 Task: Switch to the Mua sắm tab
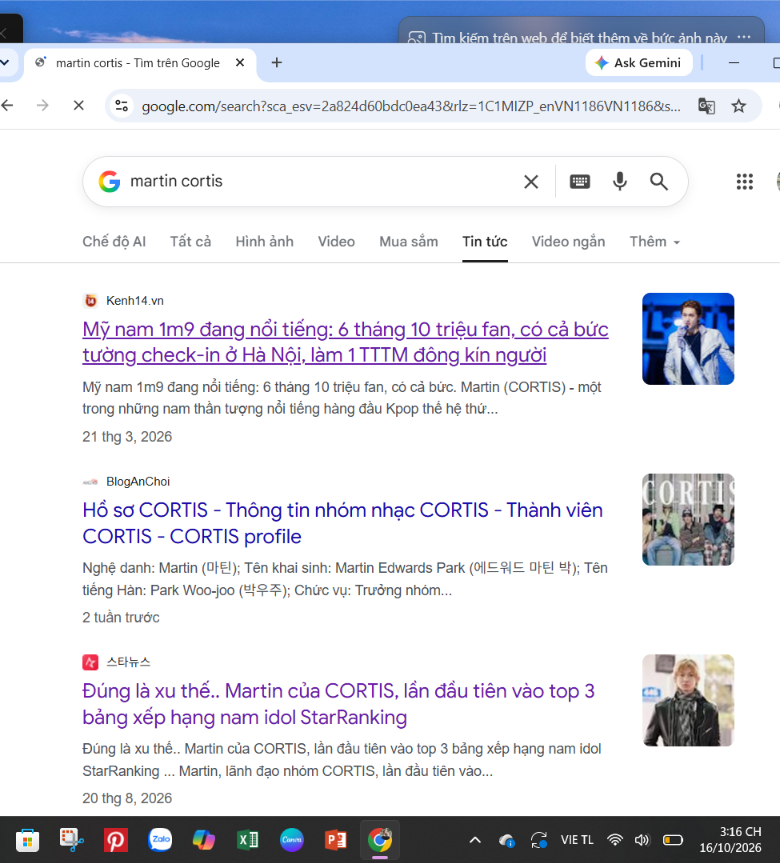[408, 242]
